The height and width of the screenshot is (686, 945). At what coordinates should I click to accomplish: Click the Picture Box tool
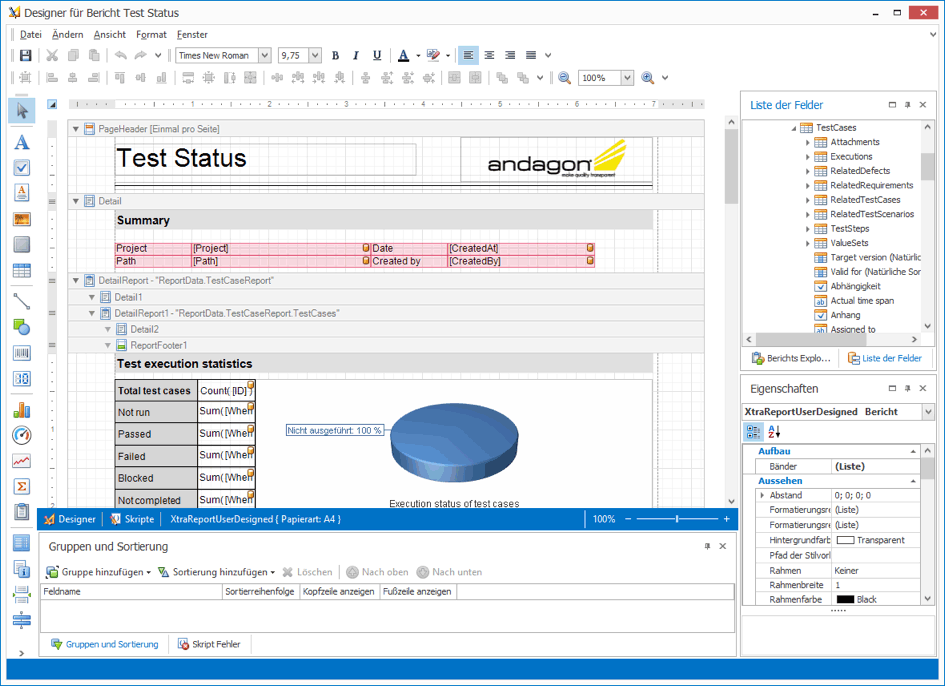[x=21, y=219]
